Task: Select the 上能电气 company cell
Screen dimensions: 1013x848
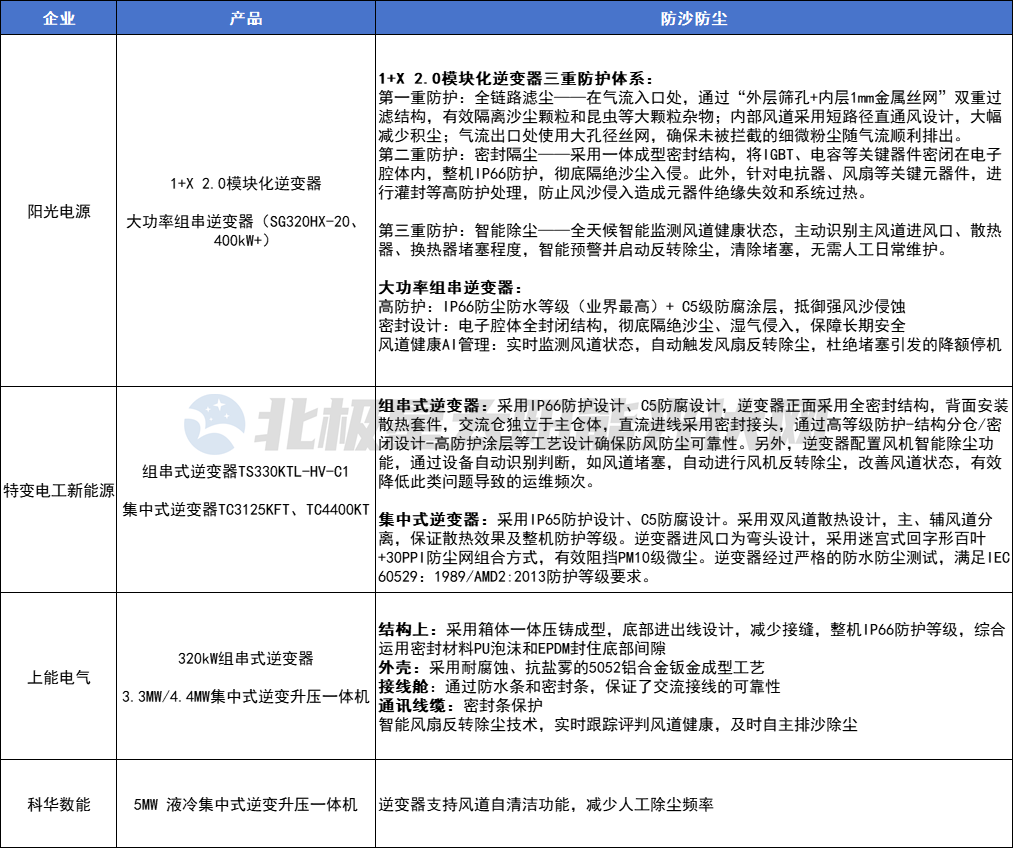Action: coord(58,677)
